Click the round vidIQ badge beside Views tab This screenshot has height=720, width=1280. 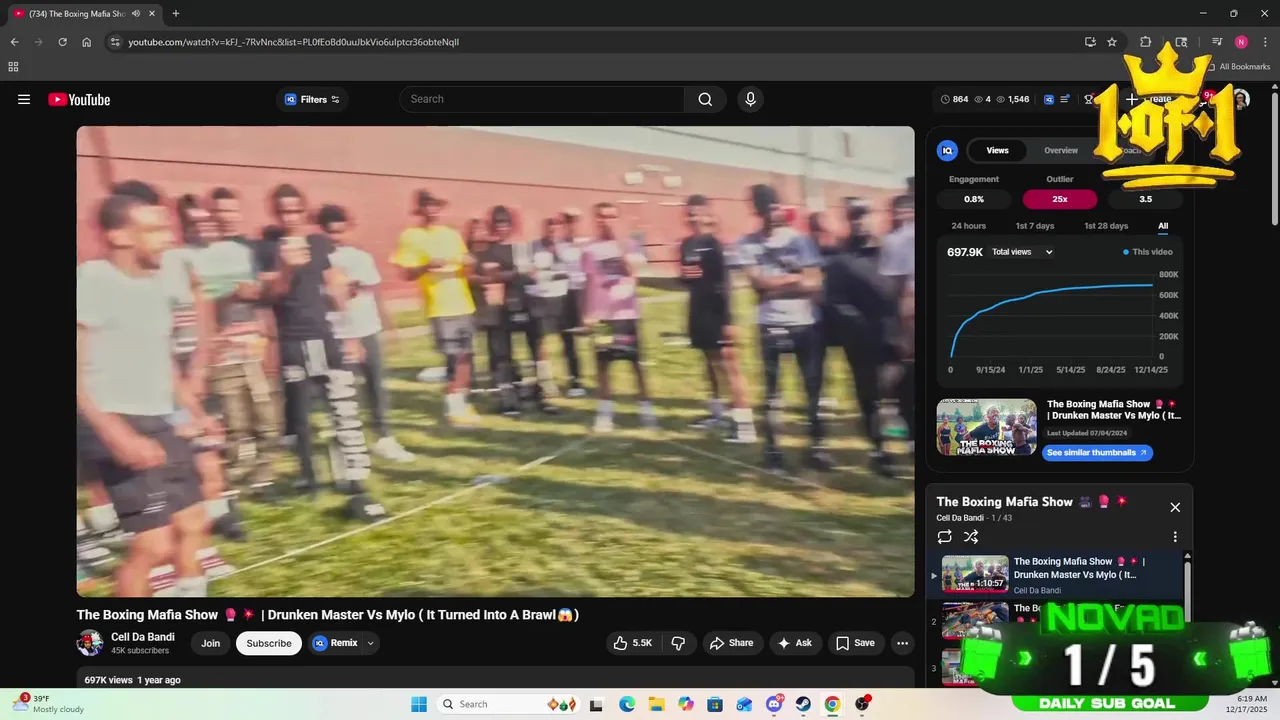click(947, 150)
